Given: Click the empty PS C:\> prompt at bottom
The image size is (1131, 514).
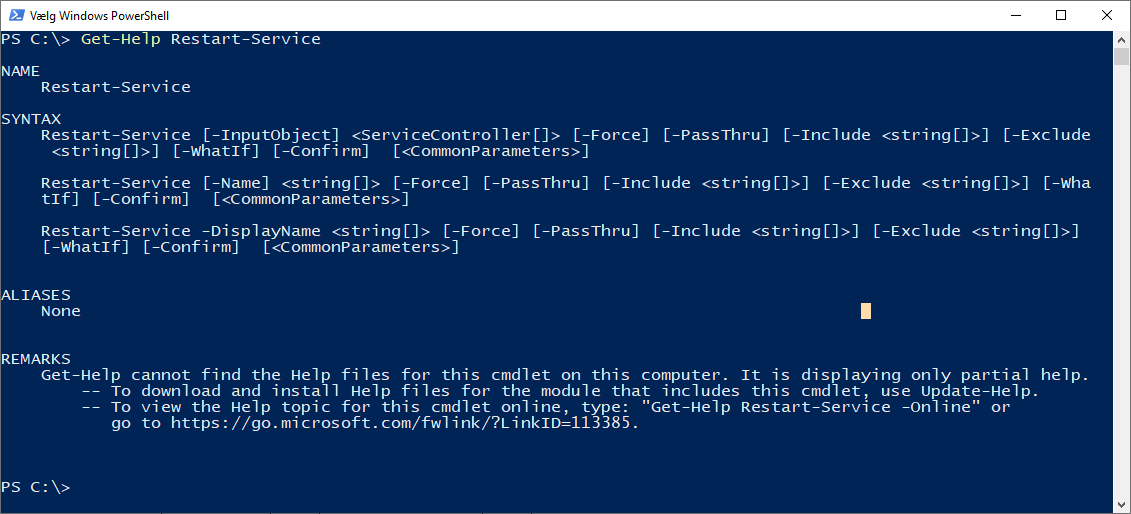Looking at the screenshot, I should (36, 487).
